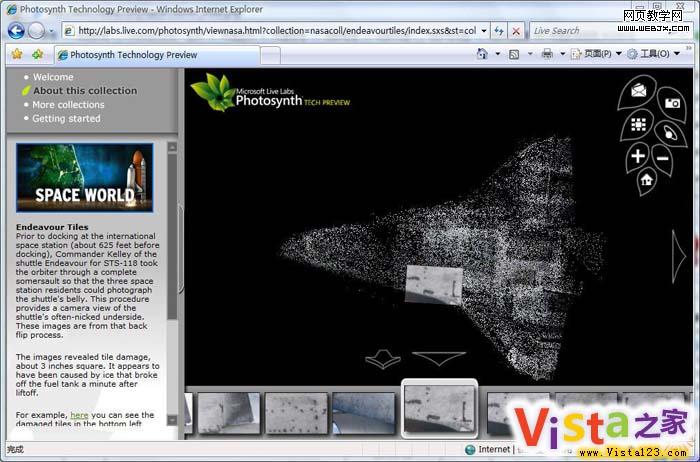Open the Tools (工具) menu dropdown
Image resolution: width=700 pixels, height=462 pixels.
click(674, 54)
